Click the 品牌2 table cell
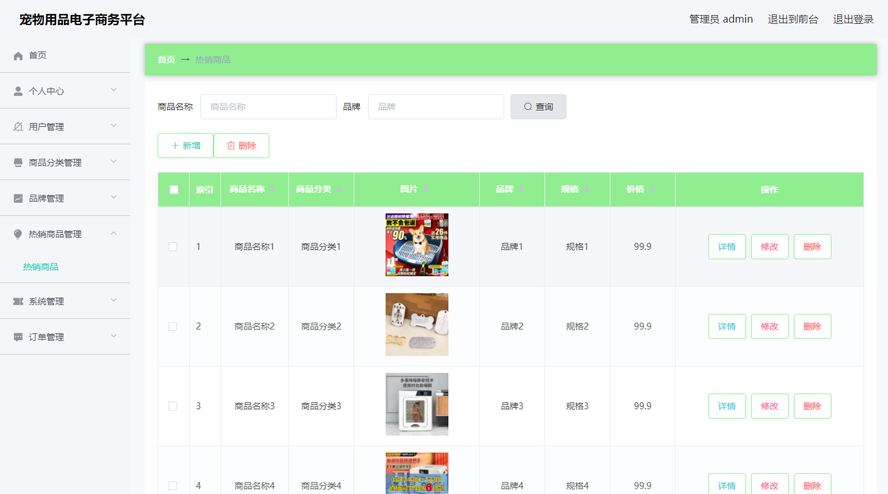 [512, 326]
